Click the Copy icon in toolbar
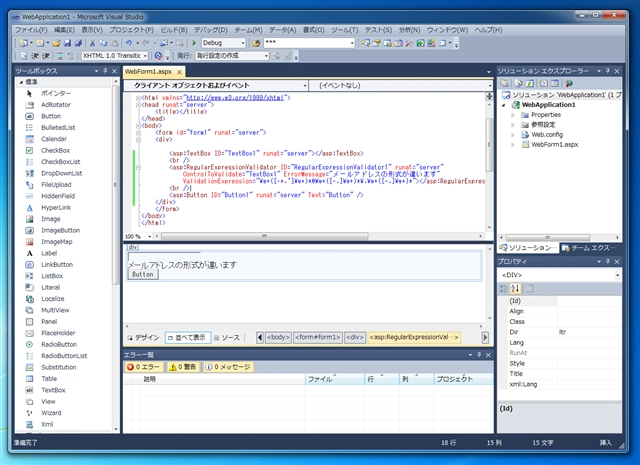640x465 pixels. click(x=103, y=43)
